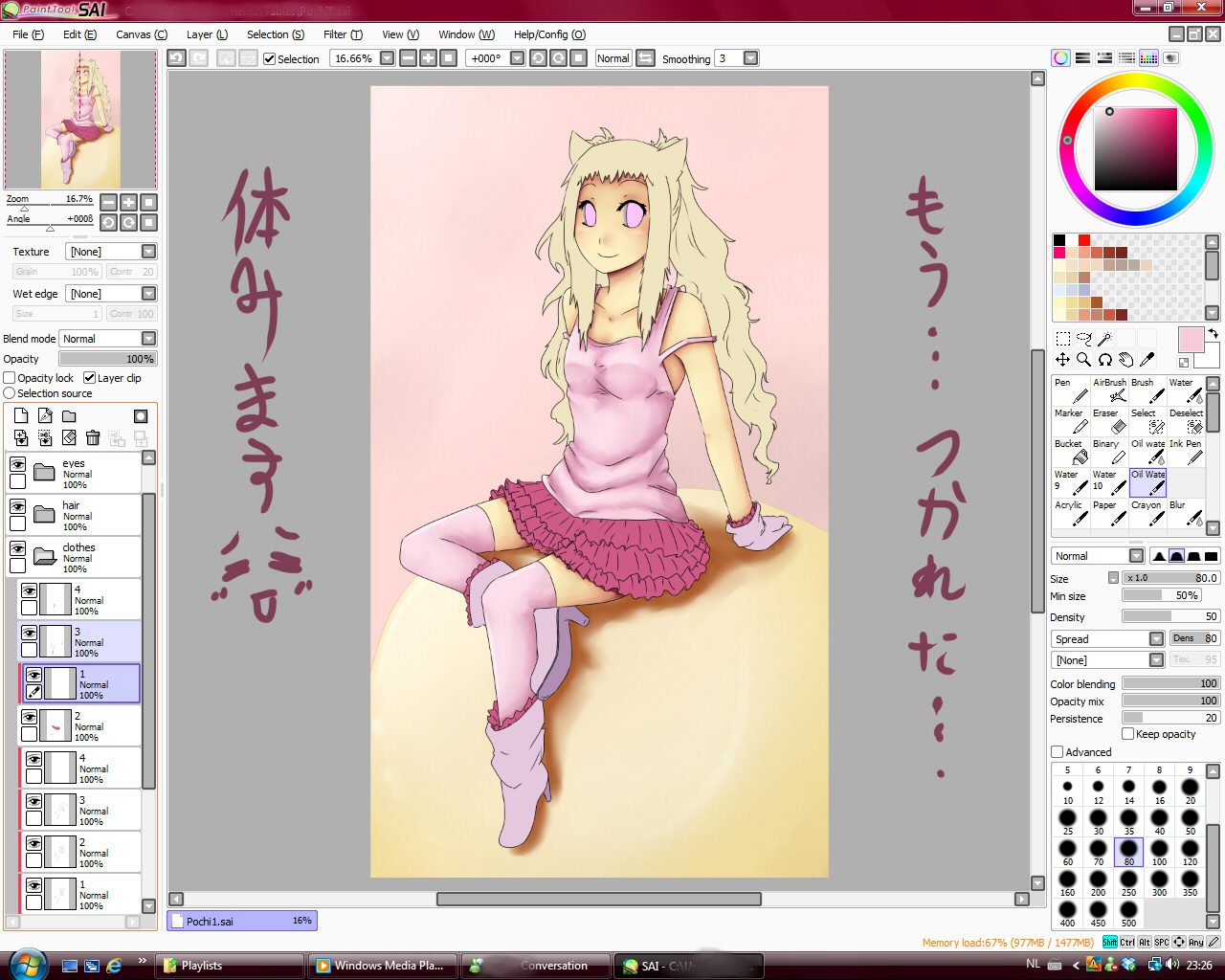Screen dimensions: 1225x980
Task: Open the Filter menu
Action: pos(342,34)
